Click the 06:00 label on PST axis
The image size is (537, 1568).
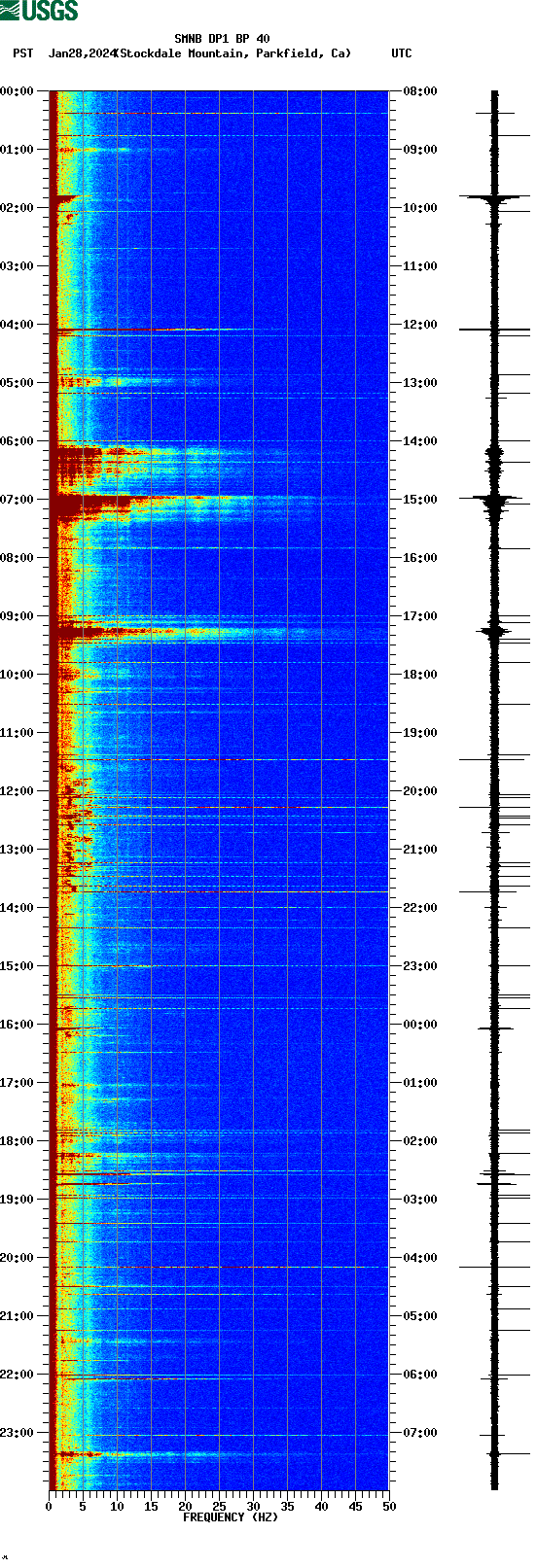(18, 441)
